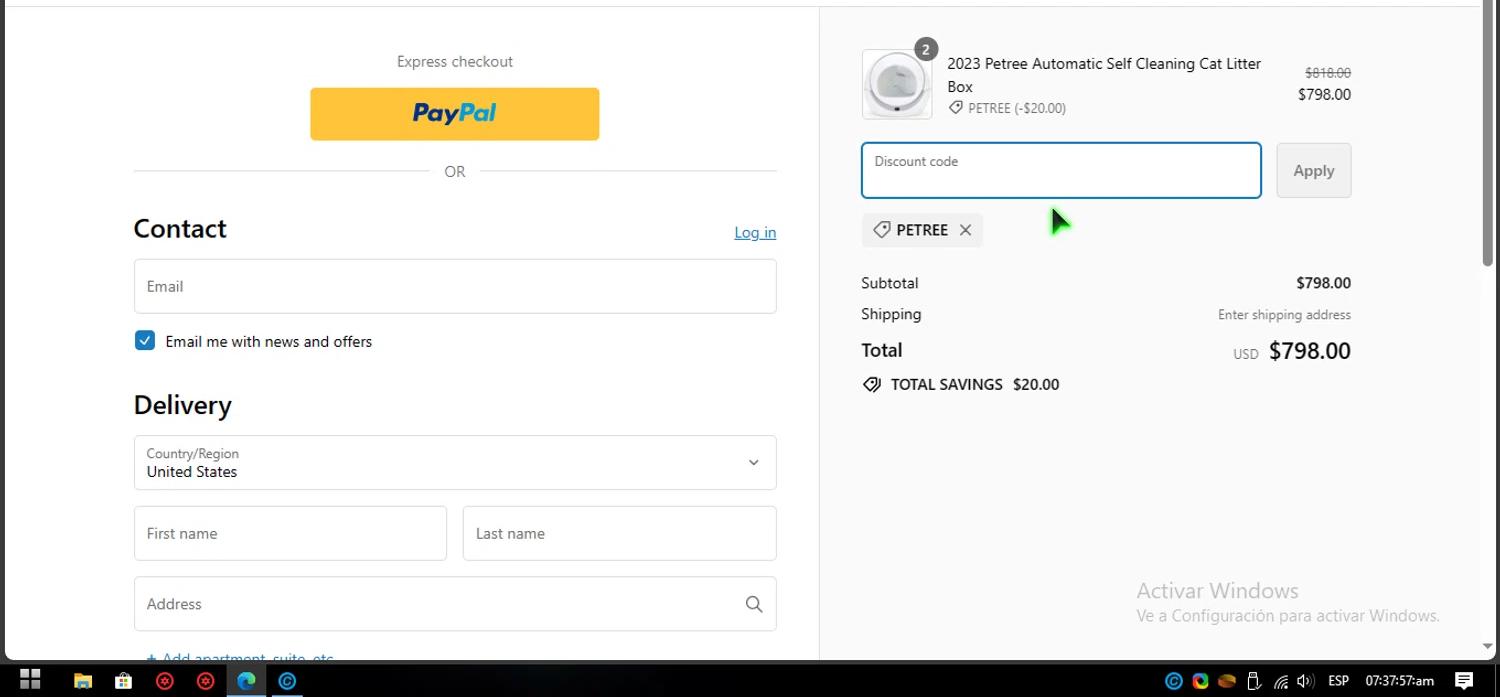Viewport: 1500px width, 697px height.
Task: Click the first red circular taskbar app
Action: 165,681
